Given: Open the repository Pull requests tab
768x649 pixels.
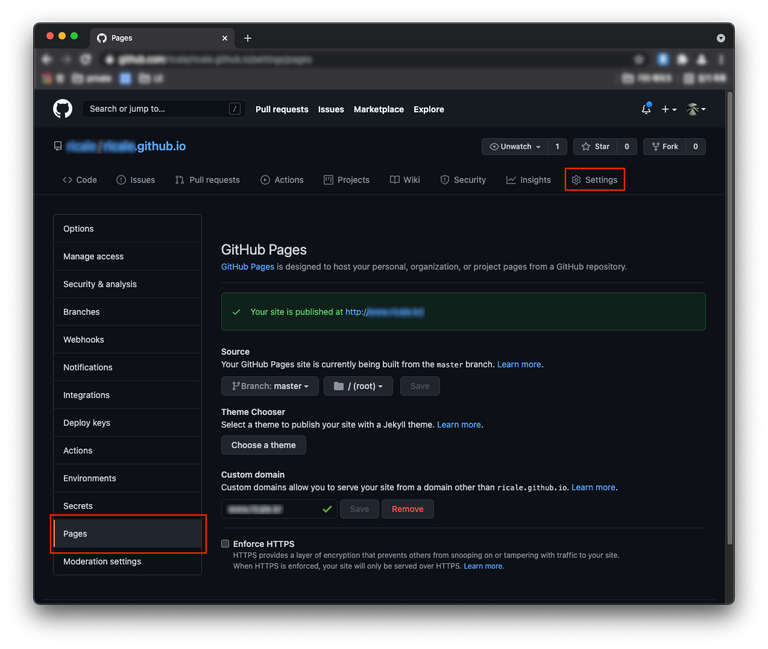Looking at the screenshot, I should pyautogui.click(x=208, y=180).
